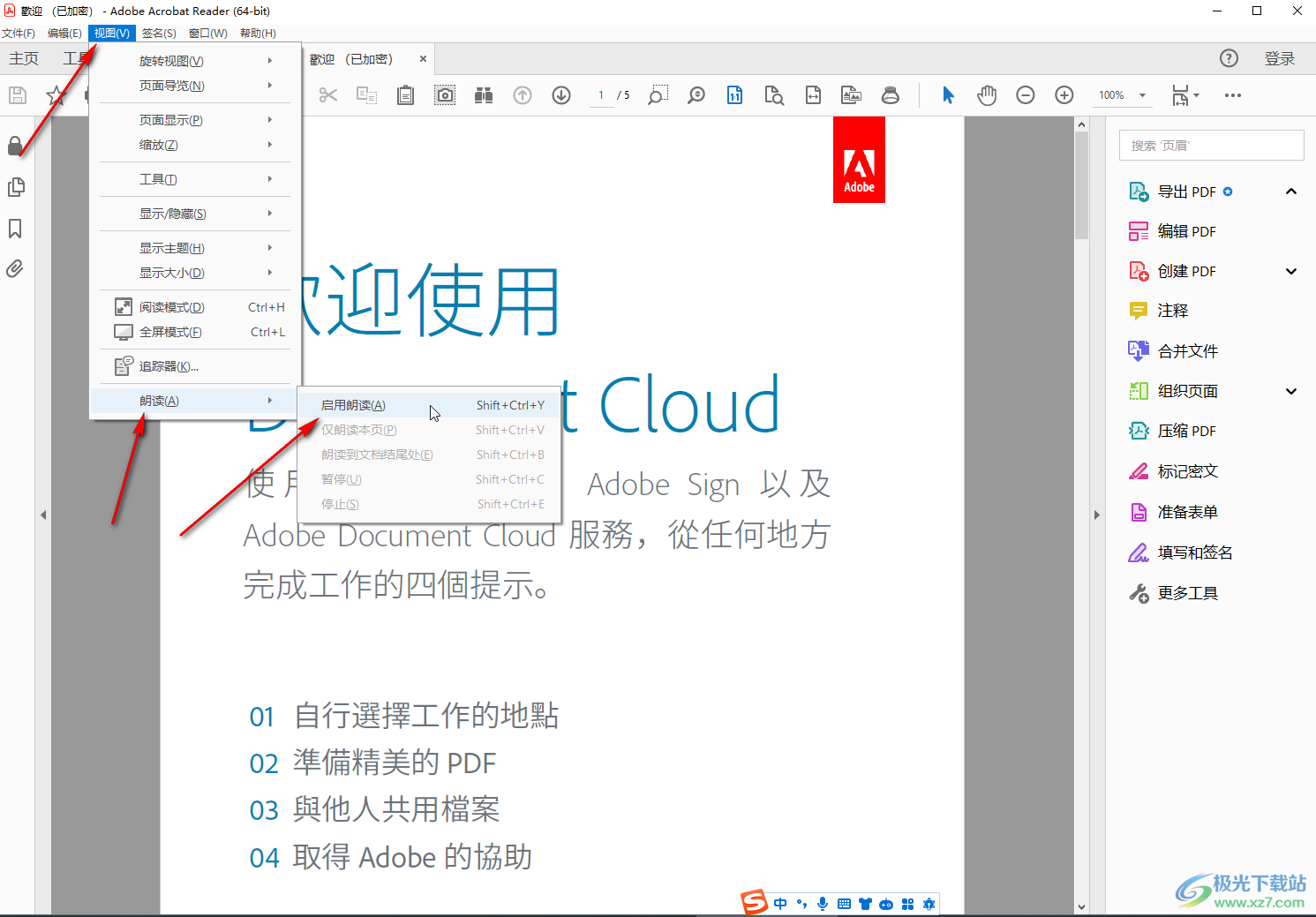Open the 缩放 submenu entry
Viewport: 1316px width, 917px height.
coord(195,145)
